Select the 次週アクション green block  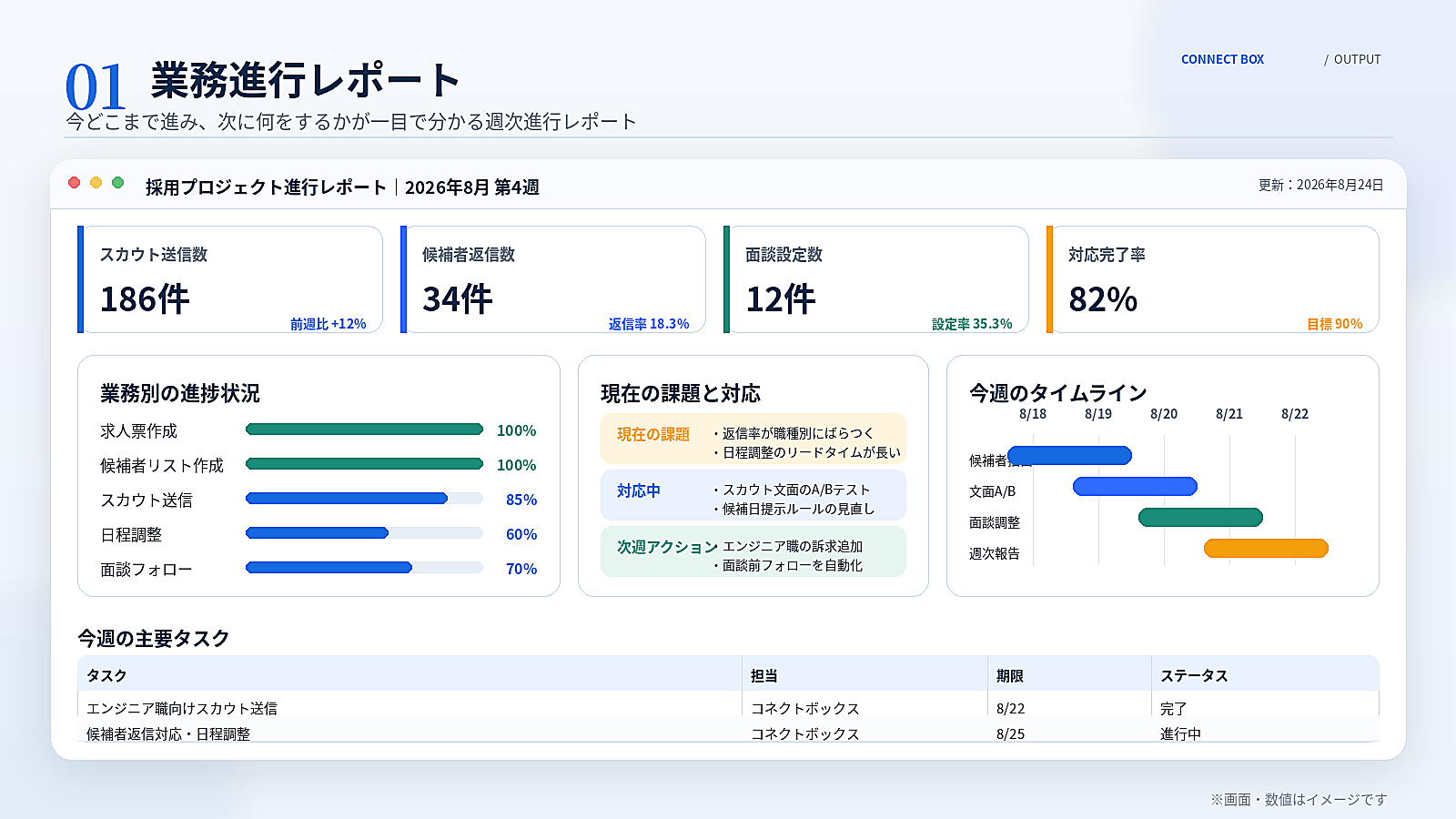pyautogui.click(x=753, y=551)
